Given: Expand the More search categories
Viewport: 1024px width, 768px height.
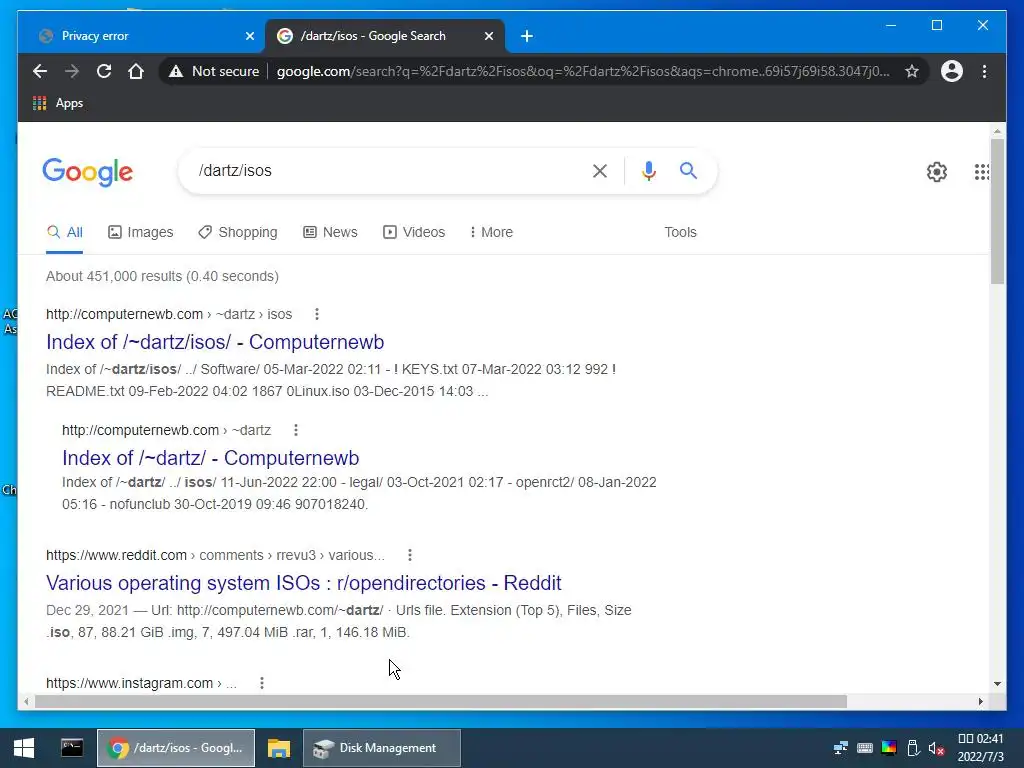Looking at the screenshot, I should [491, 232].
